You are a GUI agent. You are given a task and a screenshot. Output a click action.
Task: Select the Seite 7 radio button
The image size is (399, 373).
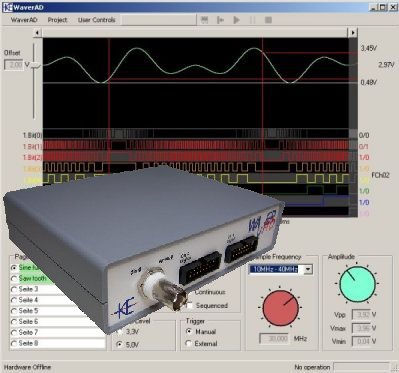coord(14,333)
